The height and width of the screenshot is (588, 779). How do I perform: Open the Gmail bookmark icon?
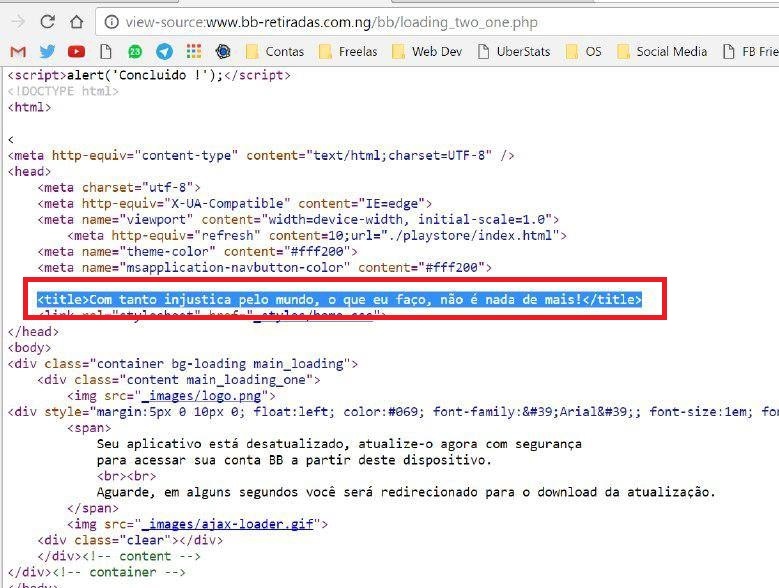18,51
